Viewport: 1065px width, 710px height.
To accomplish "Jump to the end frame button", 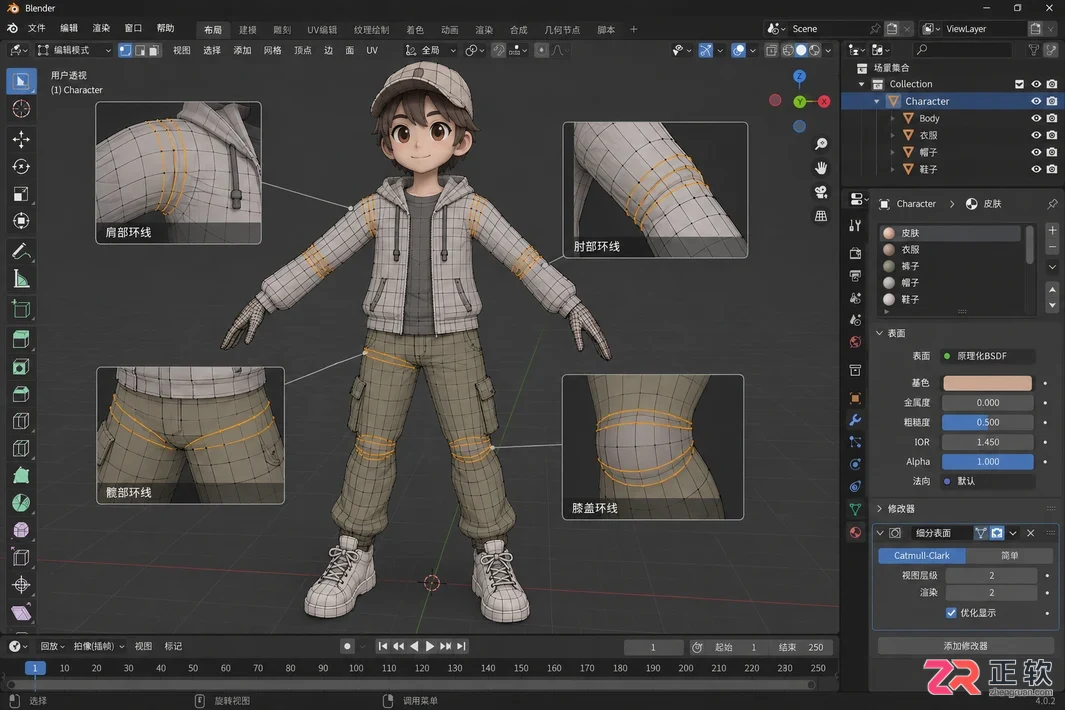I will tap(462, 646).
